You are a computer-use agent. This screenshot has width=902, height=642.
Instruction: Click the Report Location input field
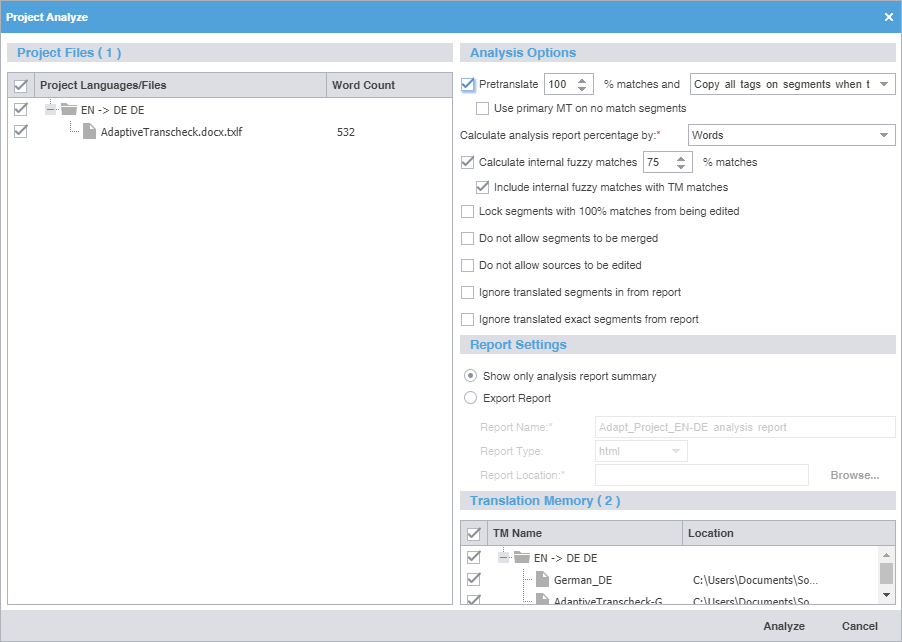pyautogui.click(x=701, y=475)
